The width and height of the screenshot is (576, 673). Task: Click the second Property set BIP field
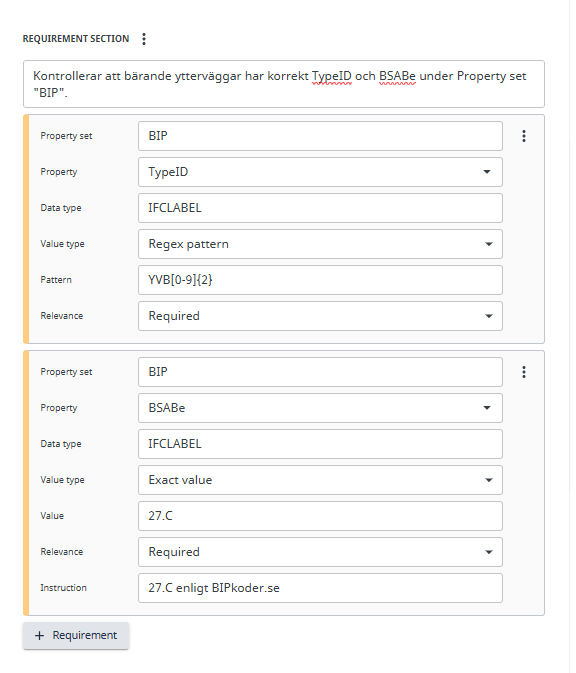(x=320, y=372)
